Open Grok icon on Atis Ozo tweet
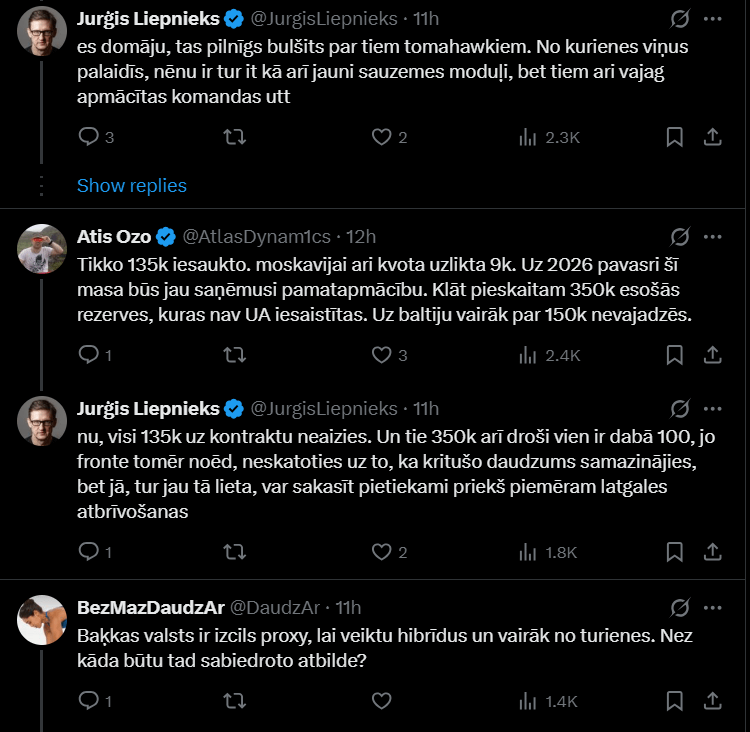750x732 pixels. 679,237
